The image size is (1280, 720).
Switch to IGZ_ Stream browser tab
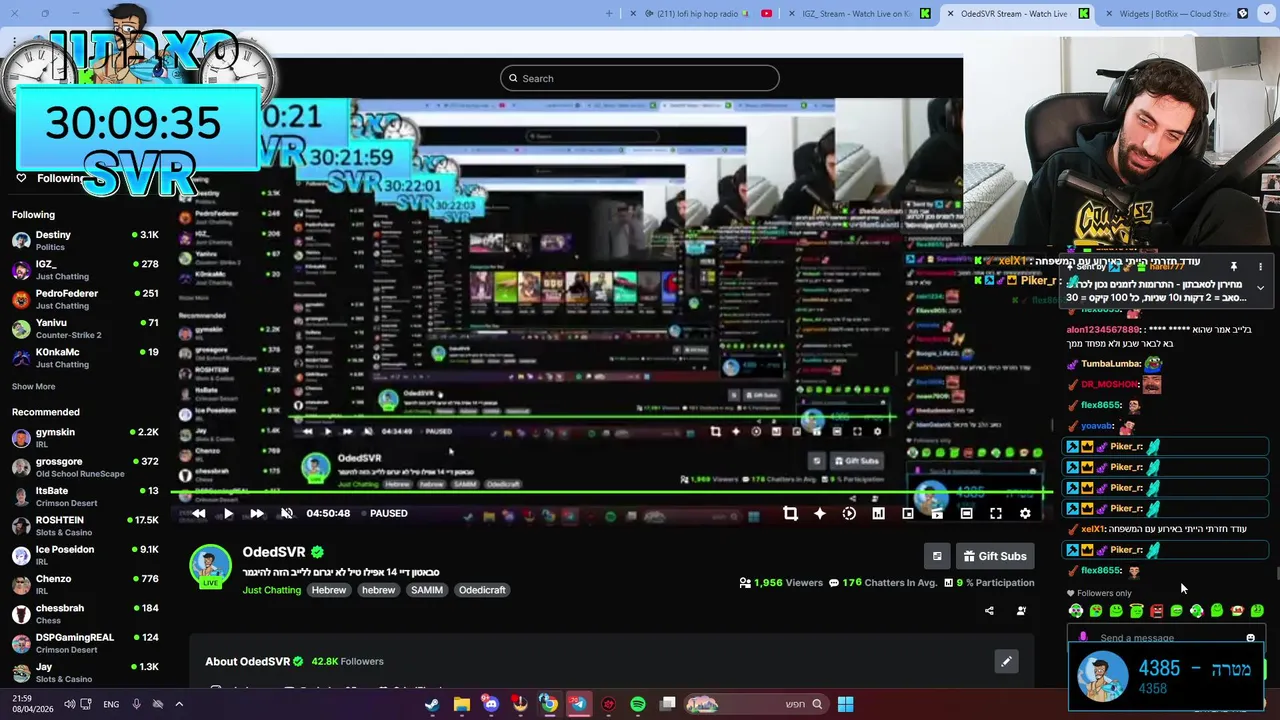pos(858,13)
